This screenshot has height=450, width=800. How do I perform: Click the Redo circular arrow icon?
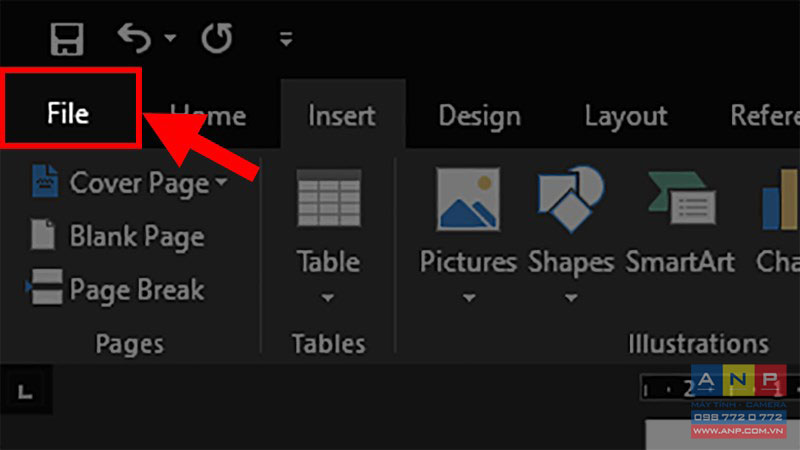tap(217, 38)
